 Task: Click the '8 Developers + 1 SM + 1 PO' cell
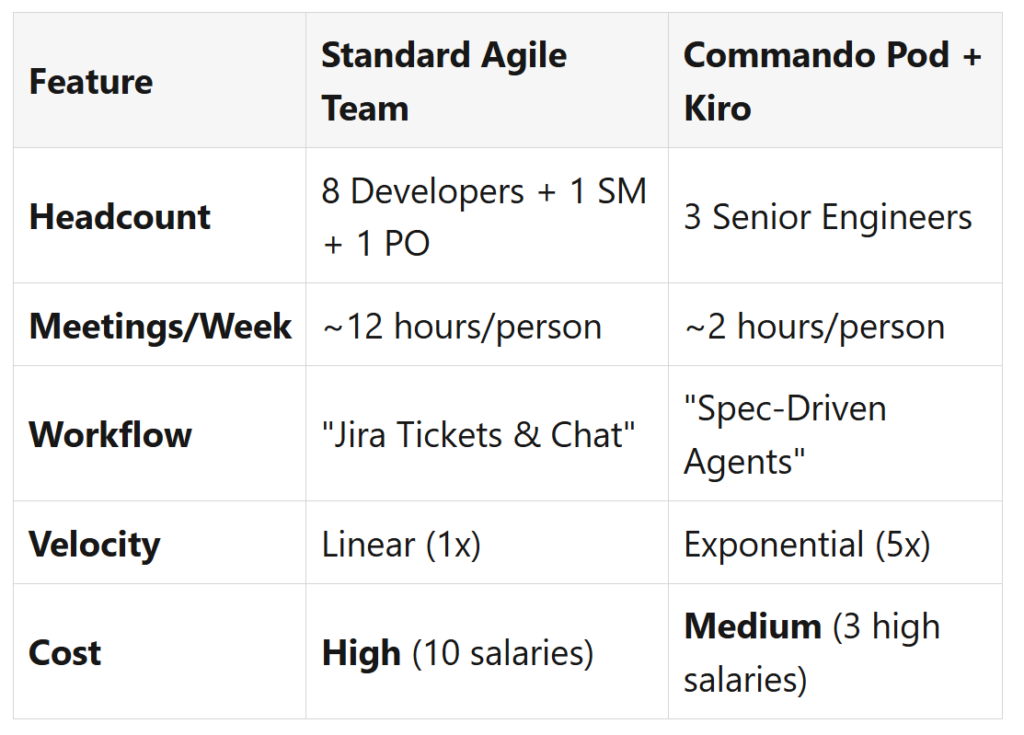pyautogui.click(x=484, y=217)
